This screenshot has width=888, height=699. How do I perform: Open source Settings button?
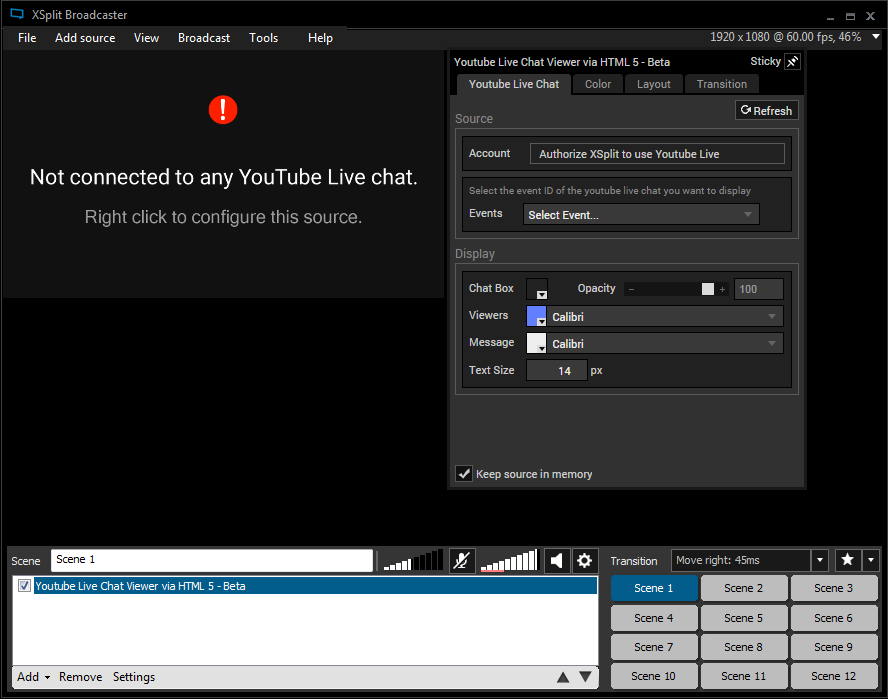[x=134, y=677]
